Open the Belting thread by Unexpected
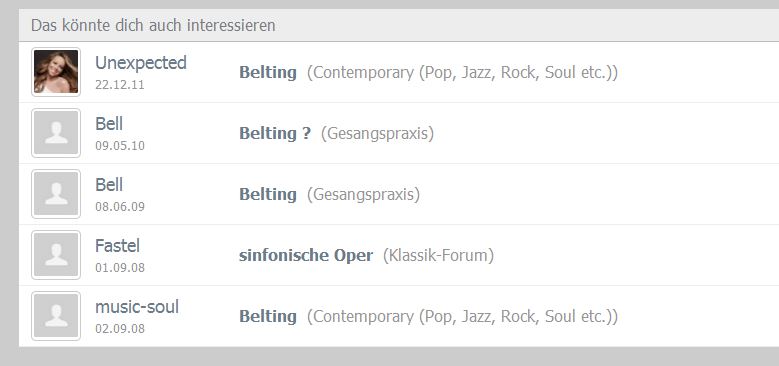This screenshot has height=366, width=779. point(268,73)
